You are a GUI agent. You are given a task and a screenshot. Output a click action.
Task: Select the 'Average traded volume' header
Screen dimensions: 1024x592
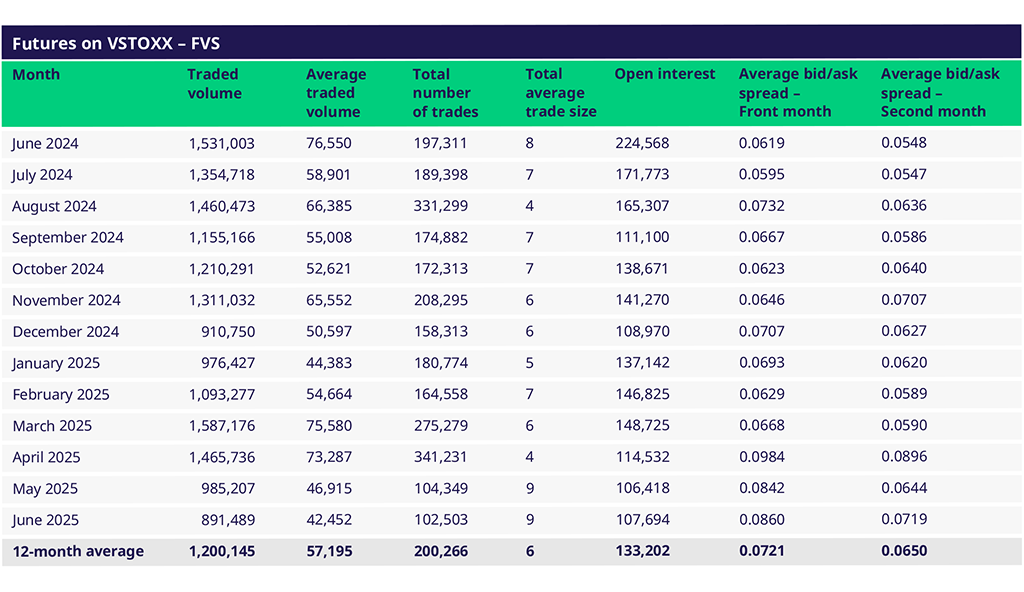[x=336, y=93]
